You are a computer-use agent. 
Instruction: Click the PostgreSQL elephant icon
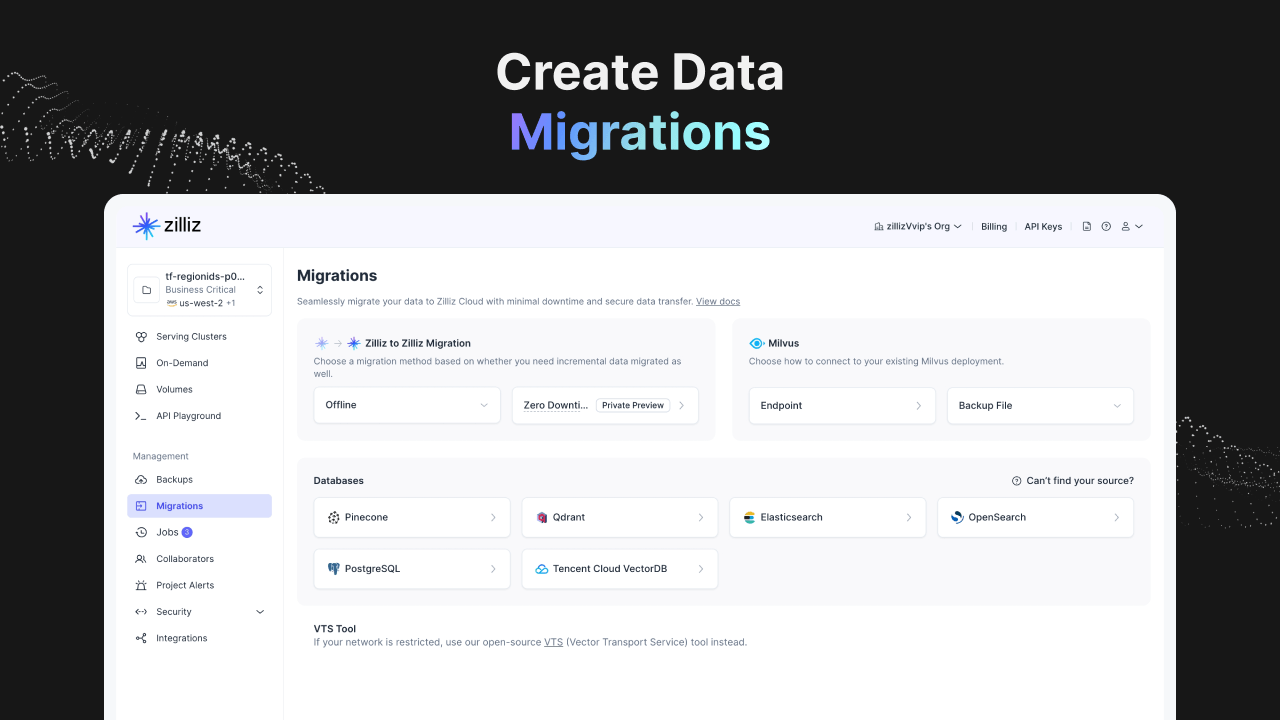pos(334,569)
